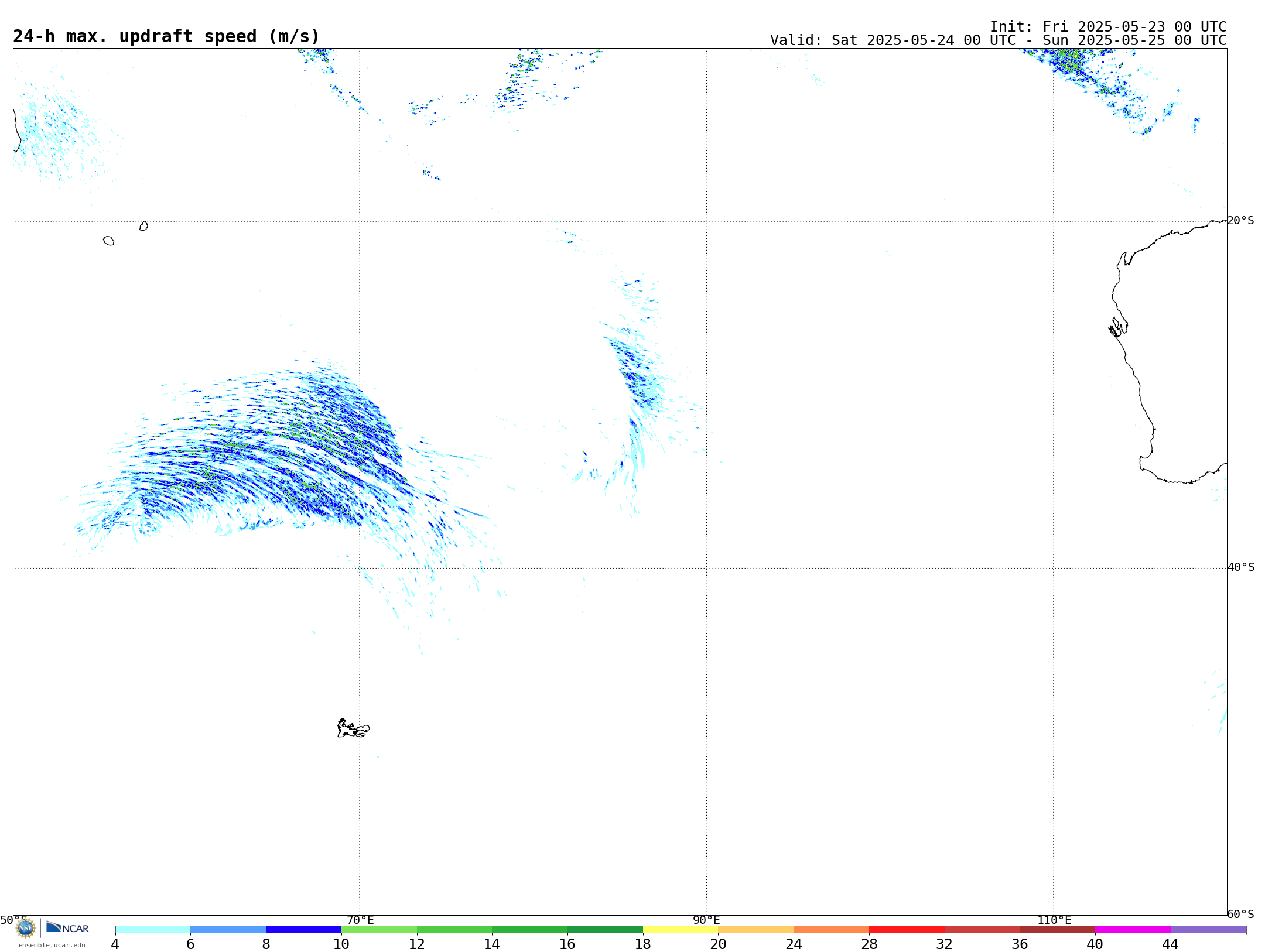Image resolution: width=1265 pixels, height=952 pixels.
Task: Click the Mauritius island outline
Action: click(143, 226)
